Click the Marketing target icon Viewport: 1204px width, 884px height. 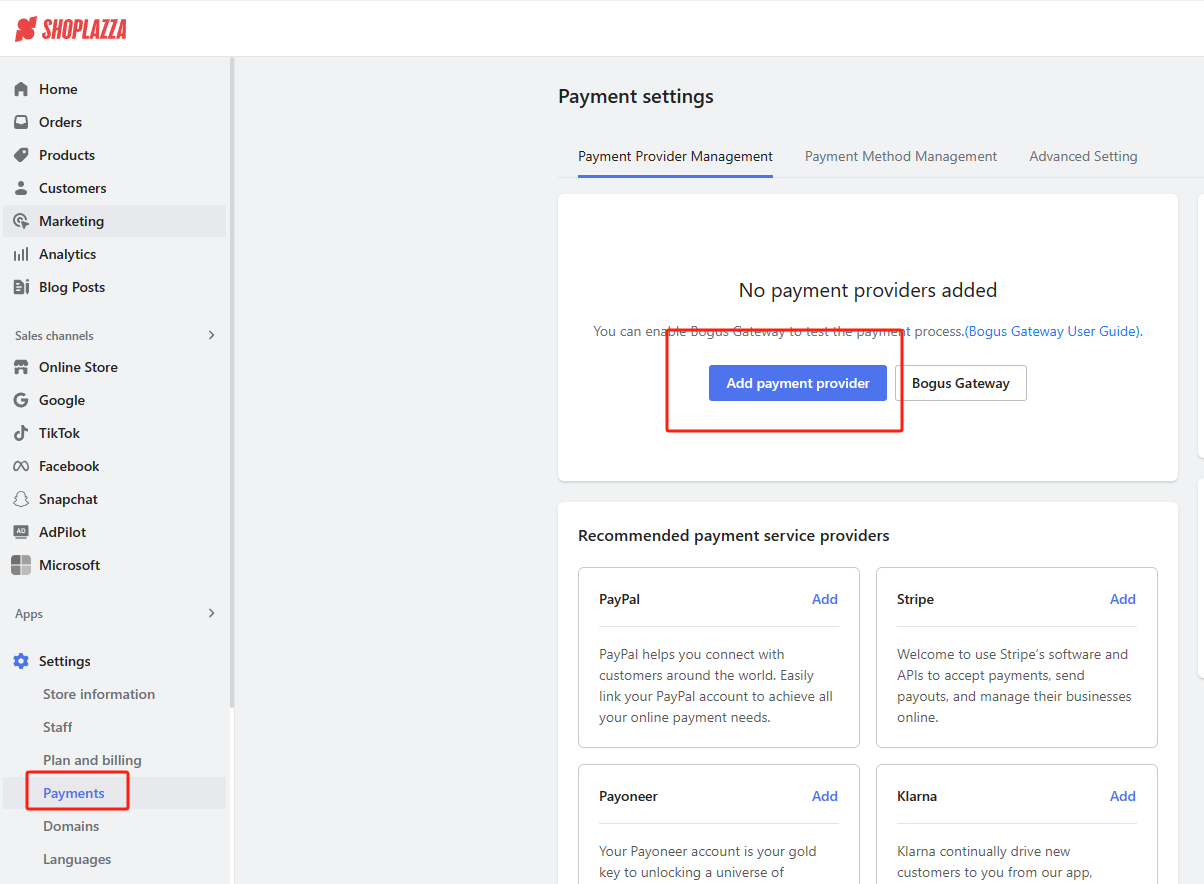[x=21, y=221]
